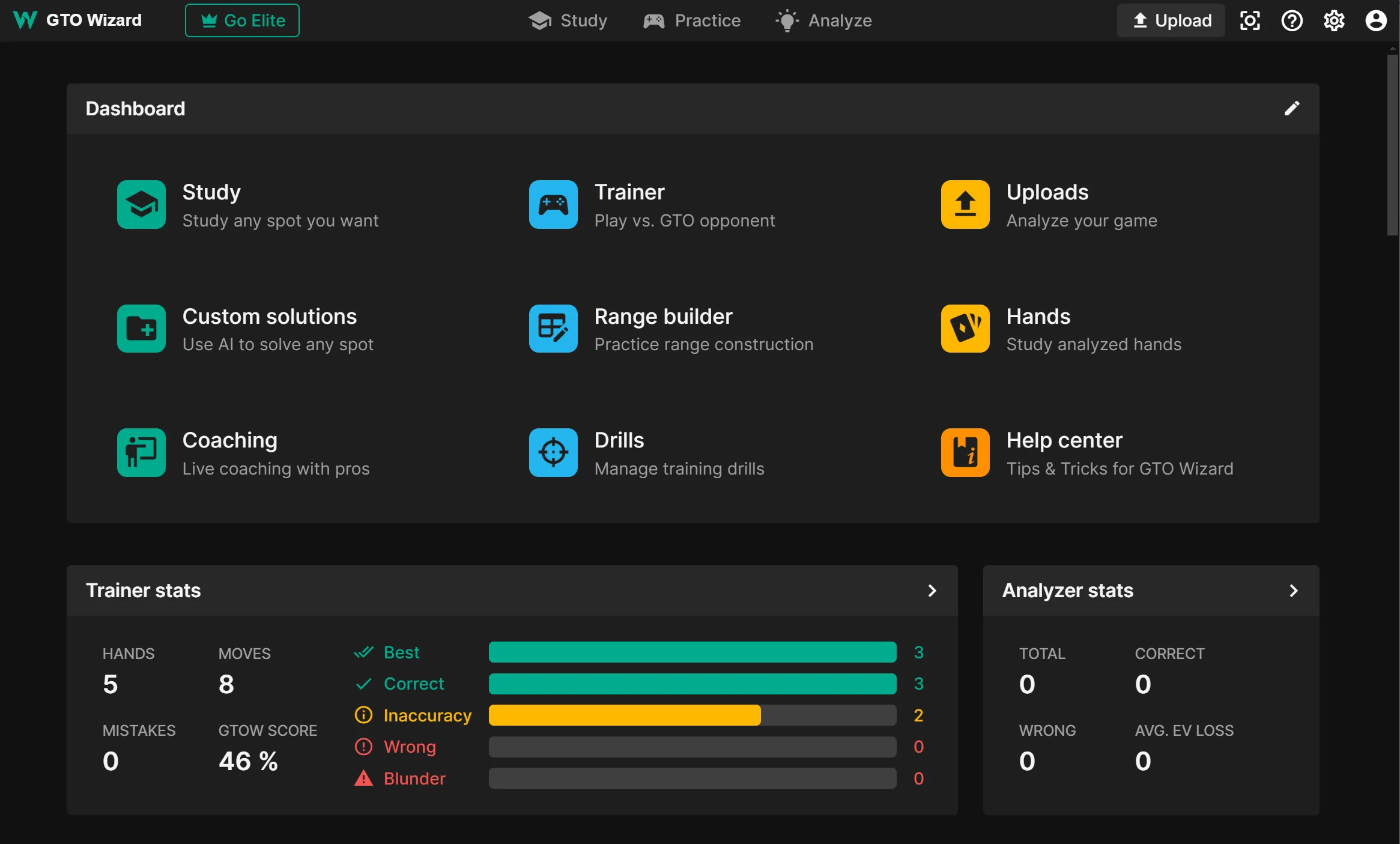Click the Coaching presenter icon

click(x=141, y=452)
